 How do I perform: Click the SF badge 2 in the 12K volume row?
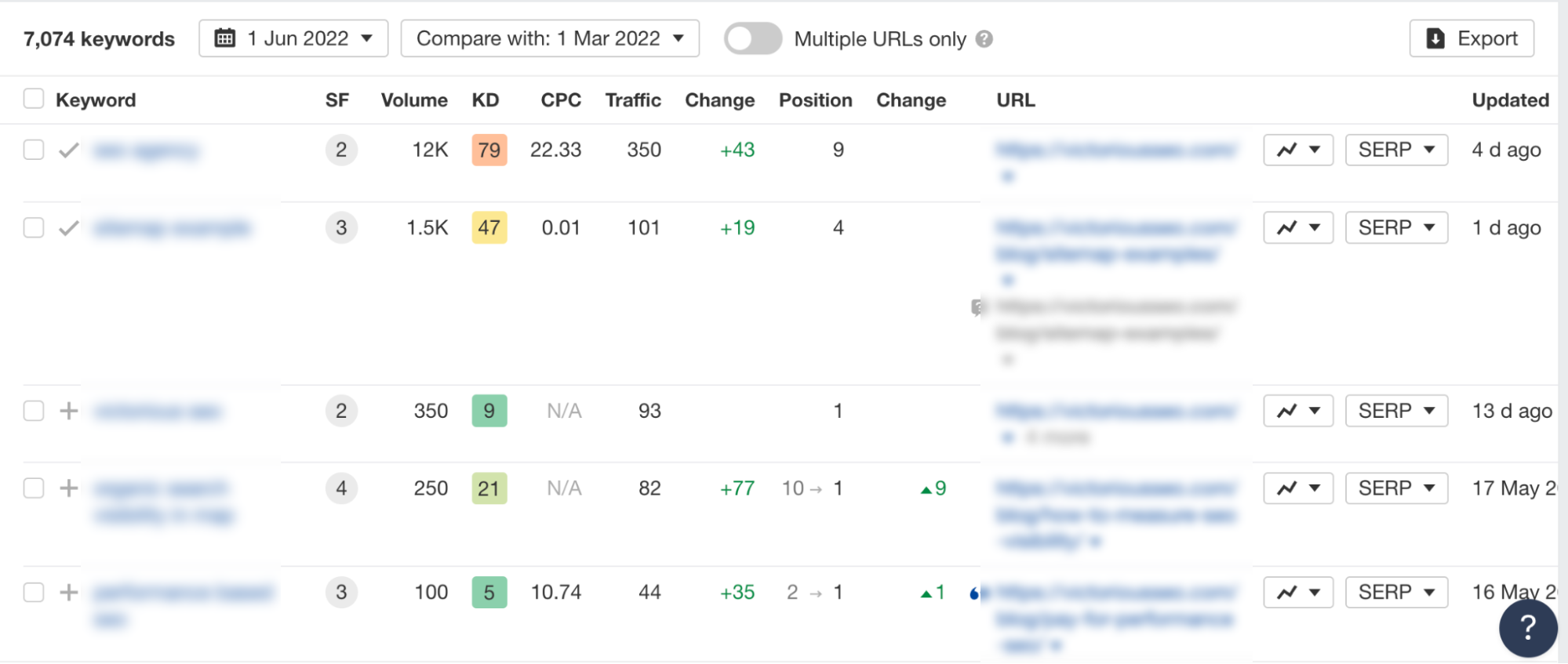coord(341,150)
